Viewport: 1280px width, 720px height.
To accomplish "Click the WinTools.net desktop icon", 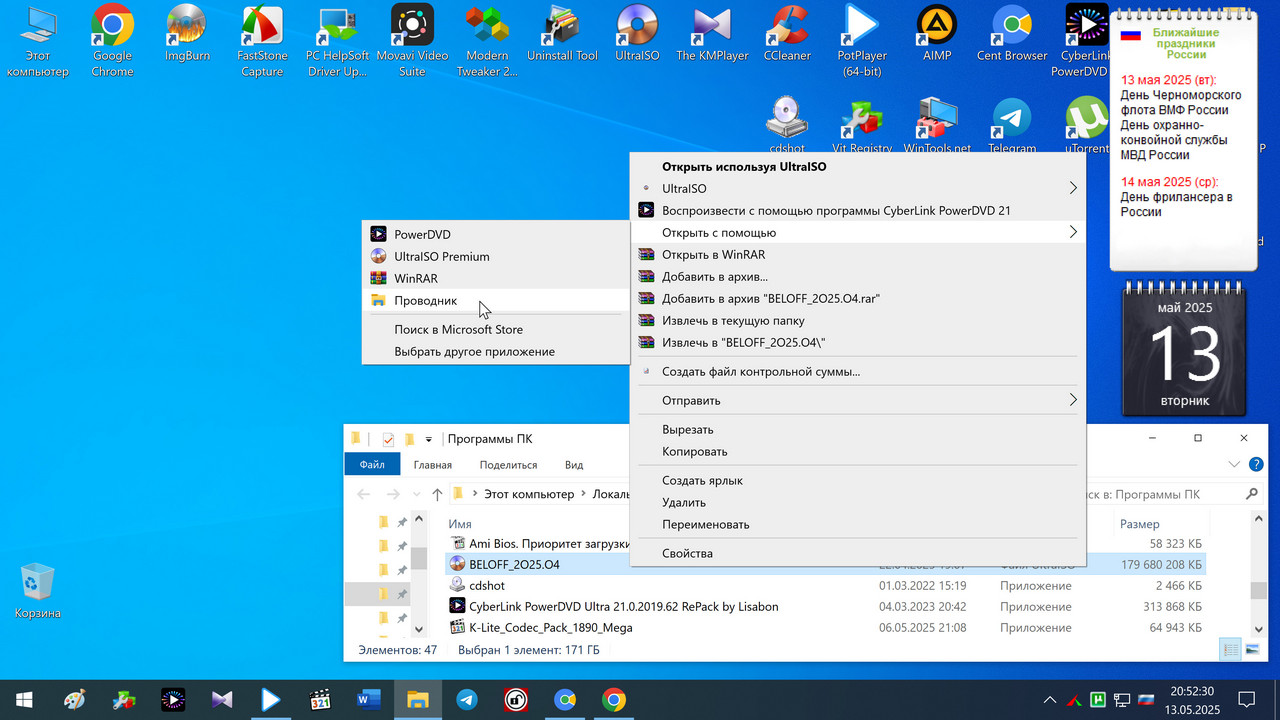I will tap(937, 125).
